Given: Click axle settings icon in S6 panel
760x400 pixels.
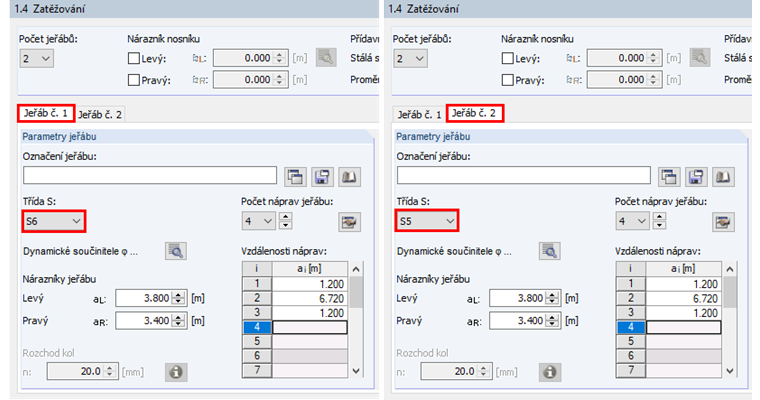Looking at the screenshot, I should (349, 222).
